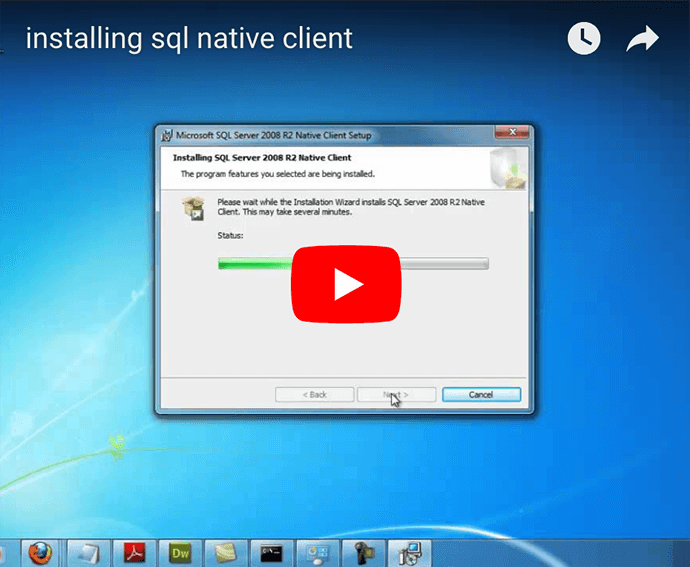Click Cancel in the Native Client Setup dialog
Viewport: 690px width, 567px height.
tap(481, 394)
